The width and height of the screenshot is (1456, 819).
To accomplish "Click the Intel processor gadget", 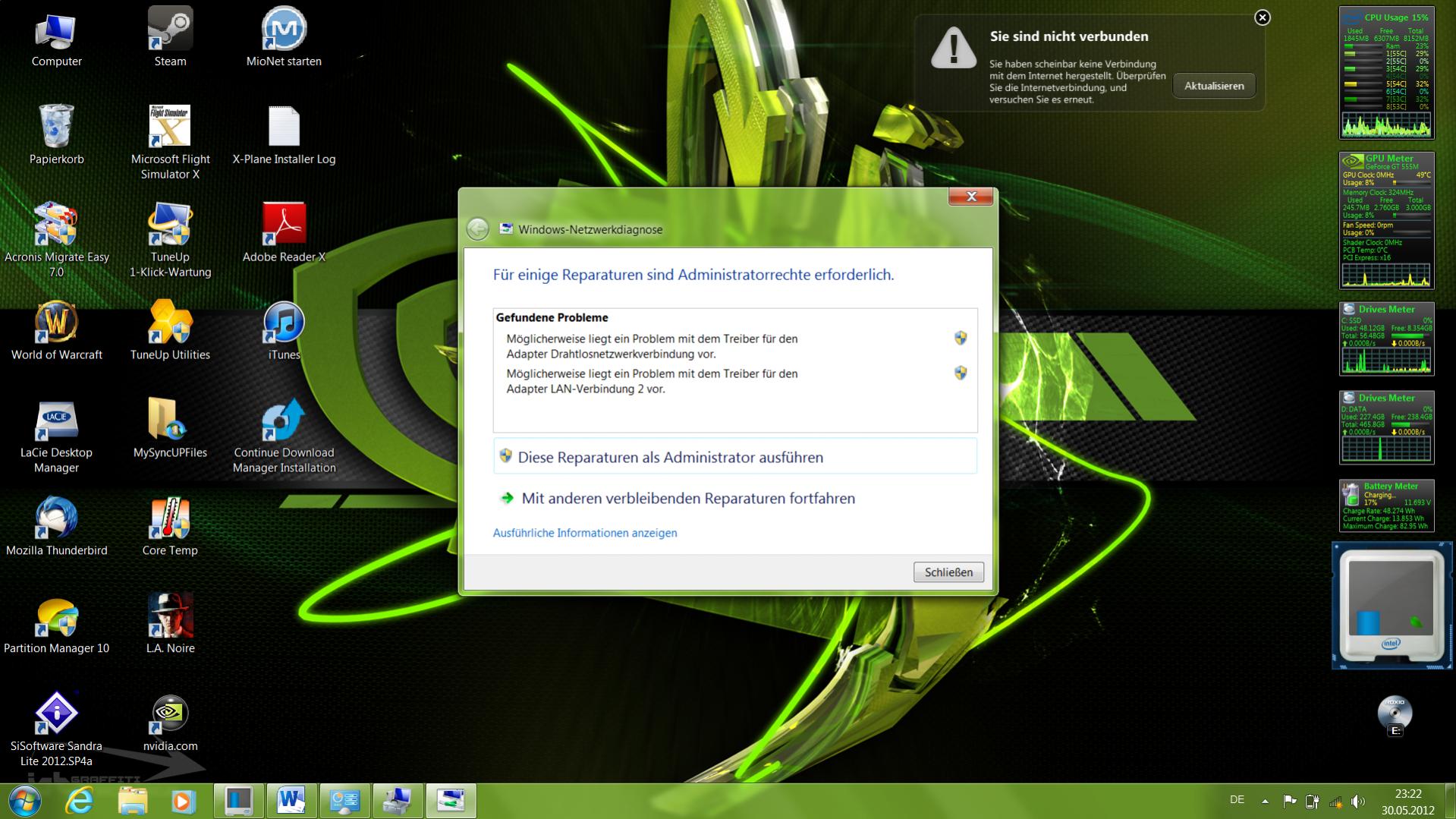I will 1392,606.
